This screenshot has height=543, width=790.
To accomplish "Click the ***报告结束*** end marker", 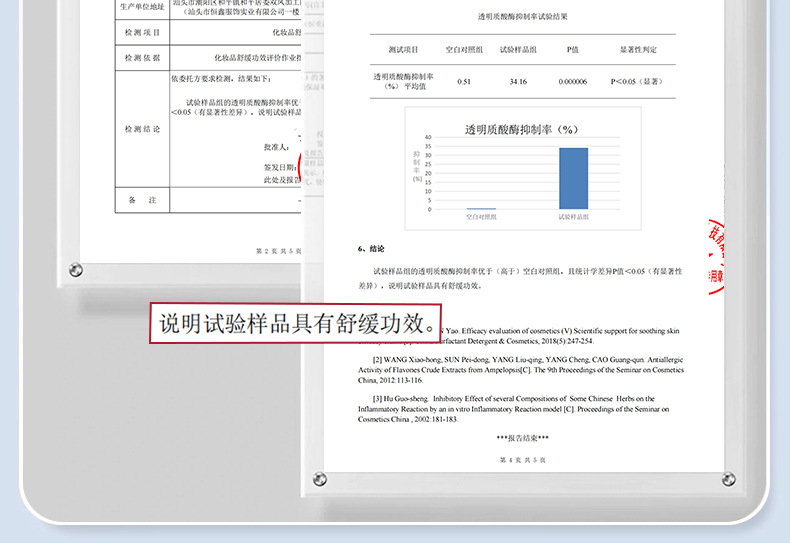I will coord(522,438).
